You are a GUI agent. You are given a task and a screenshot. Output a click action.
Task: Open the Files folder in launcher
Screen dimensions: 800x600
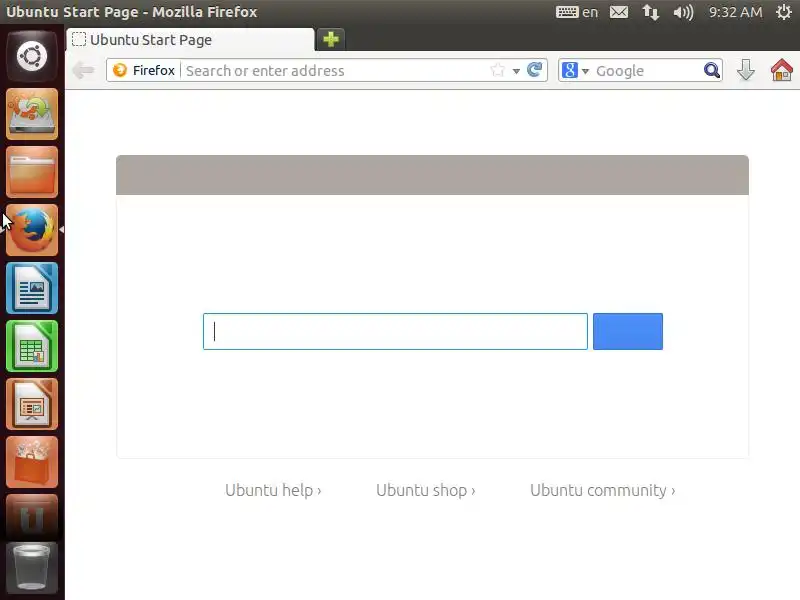click(32, 172)
